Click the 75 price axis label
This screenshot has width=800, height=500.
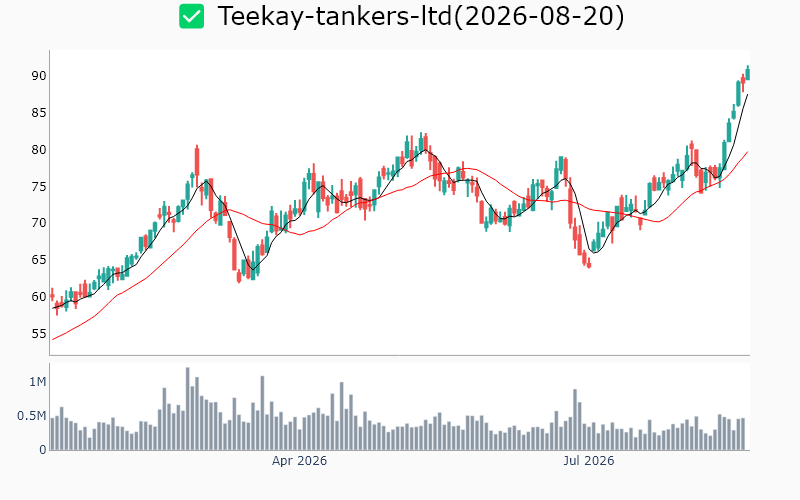[39, 187]
